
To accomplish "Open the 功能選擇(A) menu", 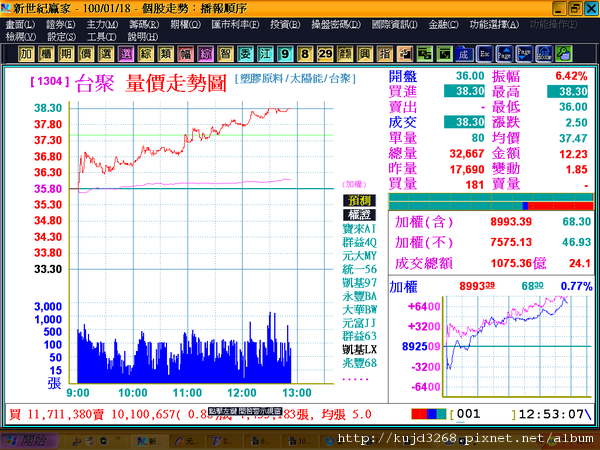I will 494,25.
